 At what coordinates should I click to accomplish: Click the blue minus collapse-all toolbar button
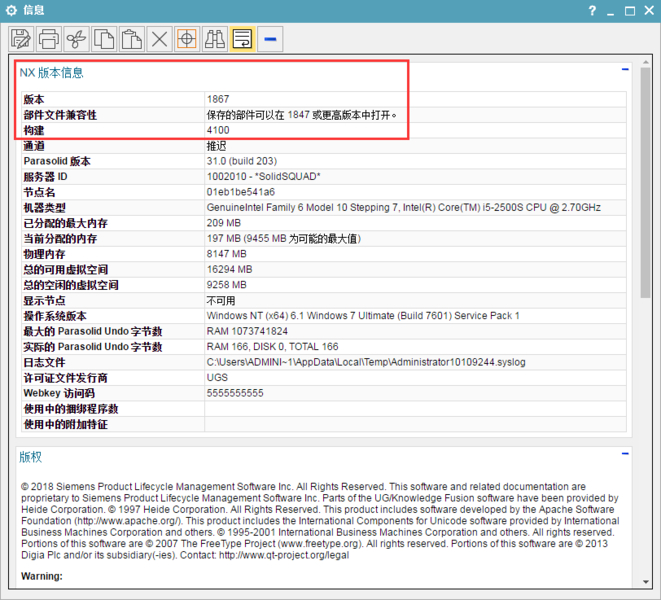[x=270, y=39]
